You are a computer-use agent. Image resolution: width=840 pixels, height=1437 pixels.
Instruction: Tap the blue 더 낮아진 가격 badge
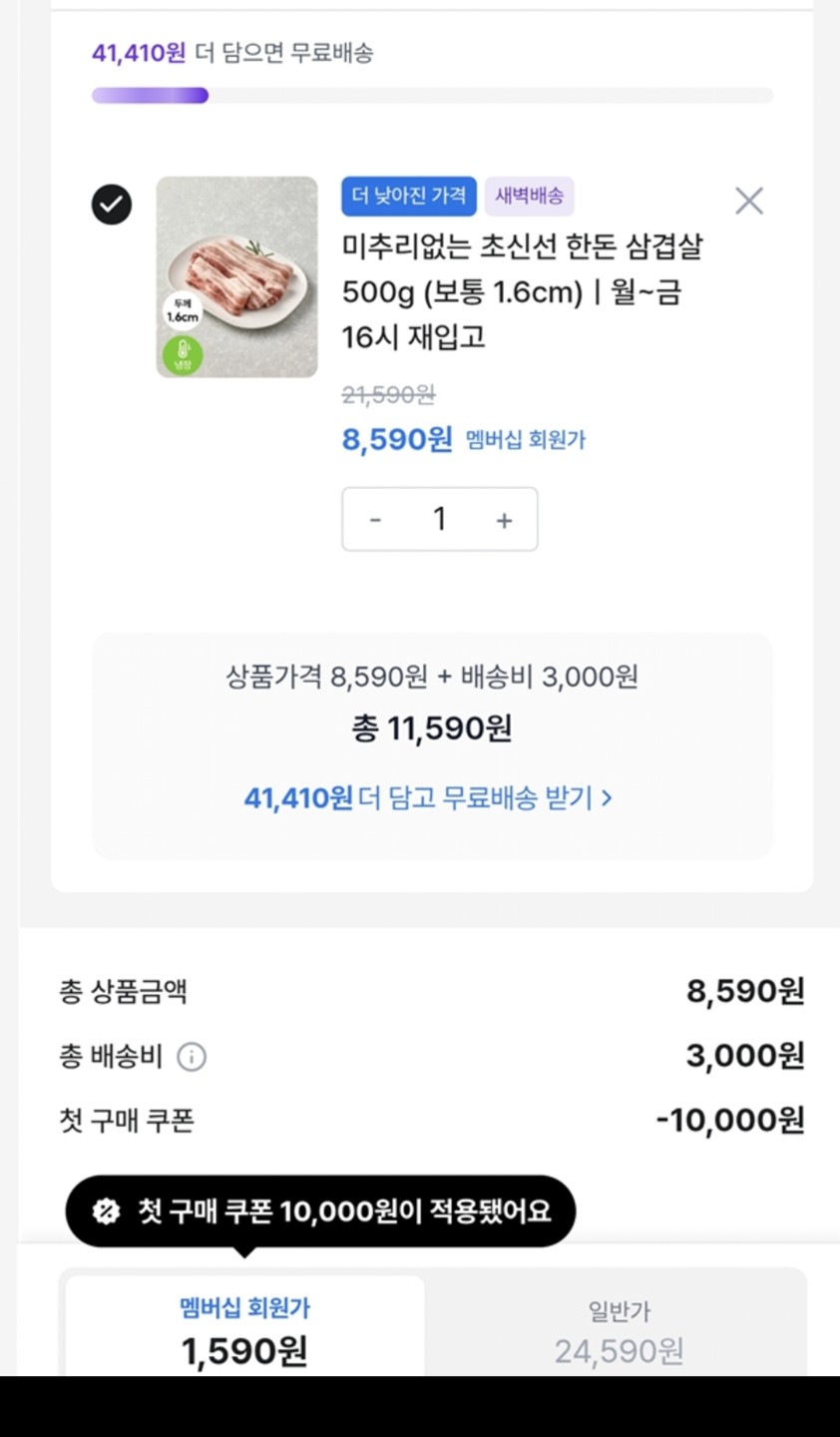click(409, 196)
